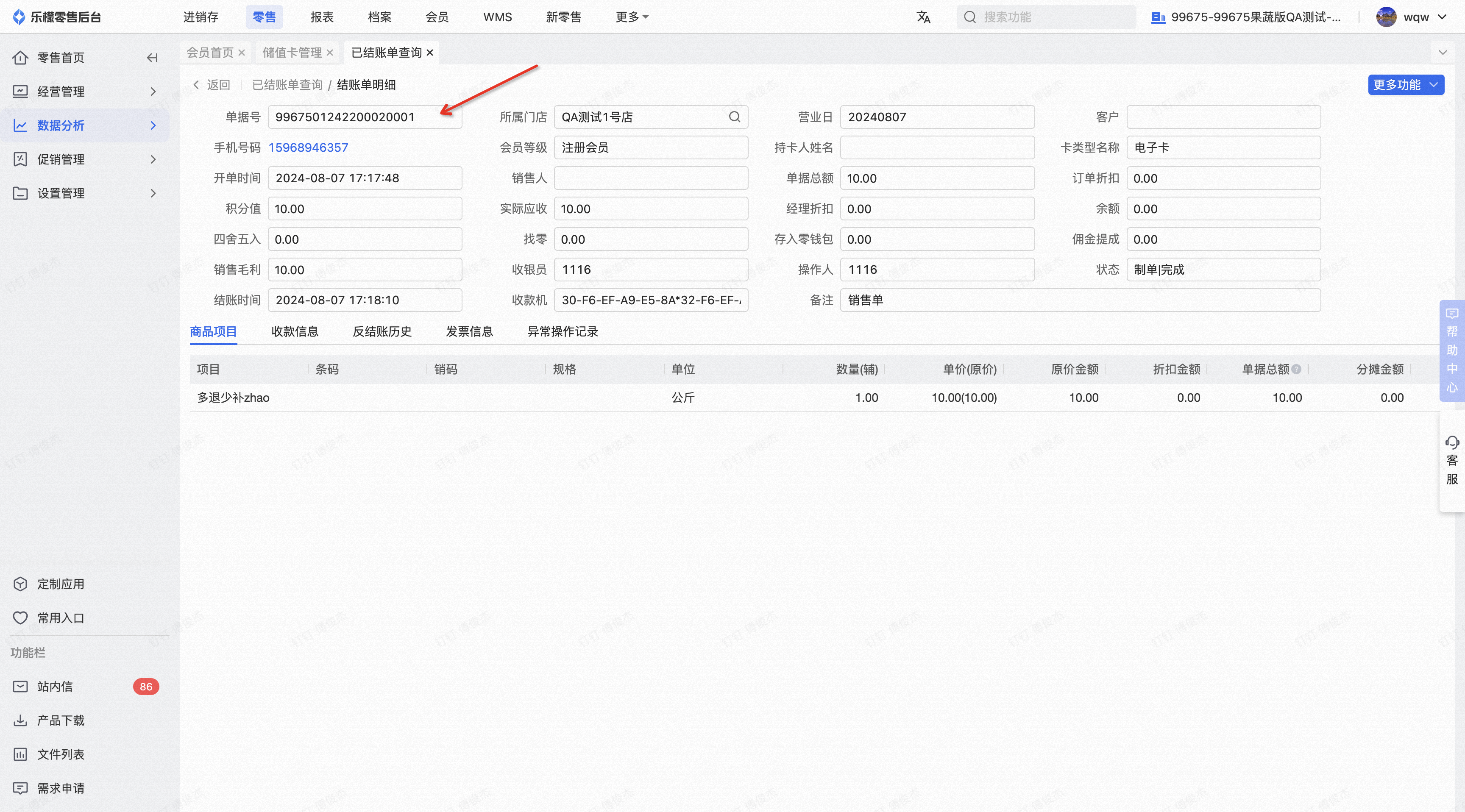The image size is (1465, 812).
Task: Click the 已结账单查询 breadcrumb link
Action: [x=287, y=85]
